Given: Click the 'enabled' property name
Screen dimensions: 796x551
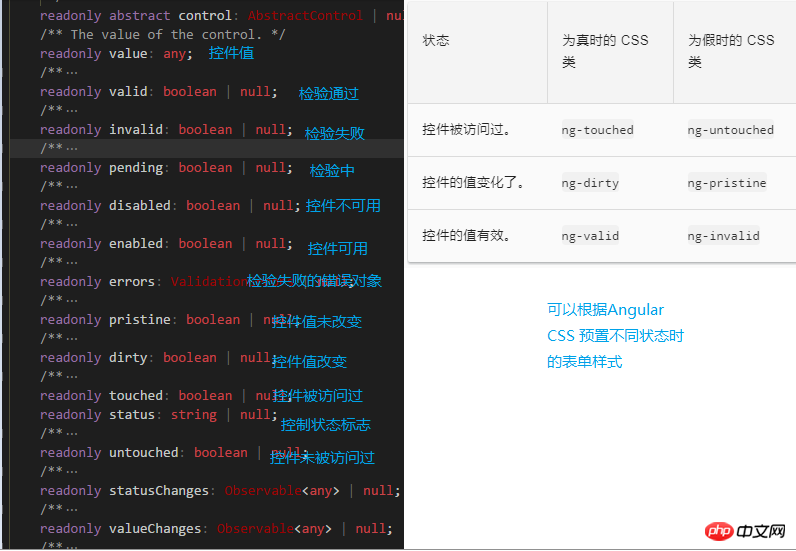Looking at the screenshot, I should point(136,243).
